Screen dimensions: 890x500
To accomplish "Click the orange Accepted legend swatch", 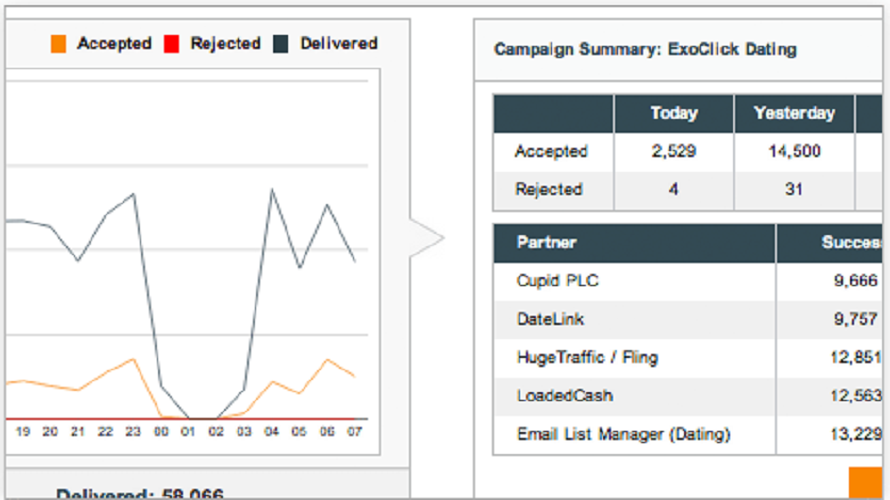I will pos(58,44).
